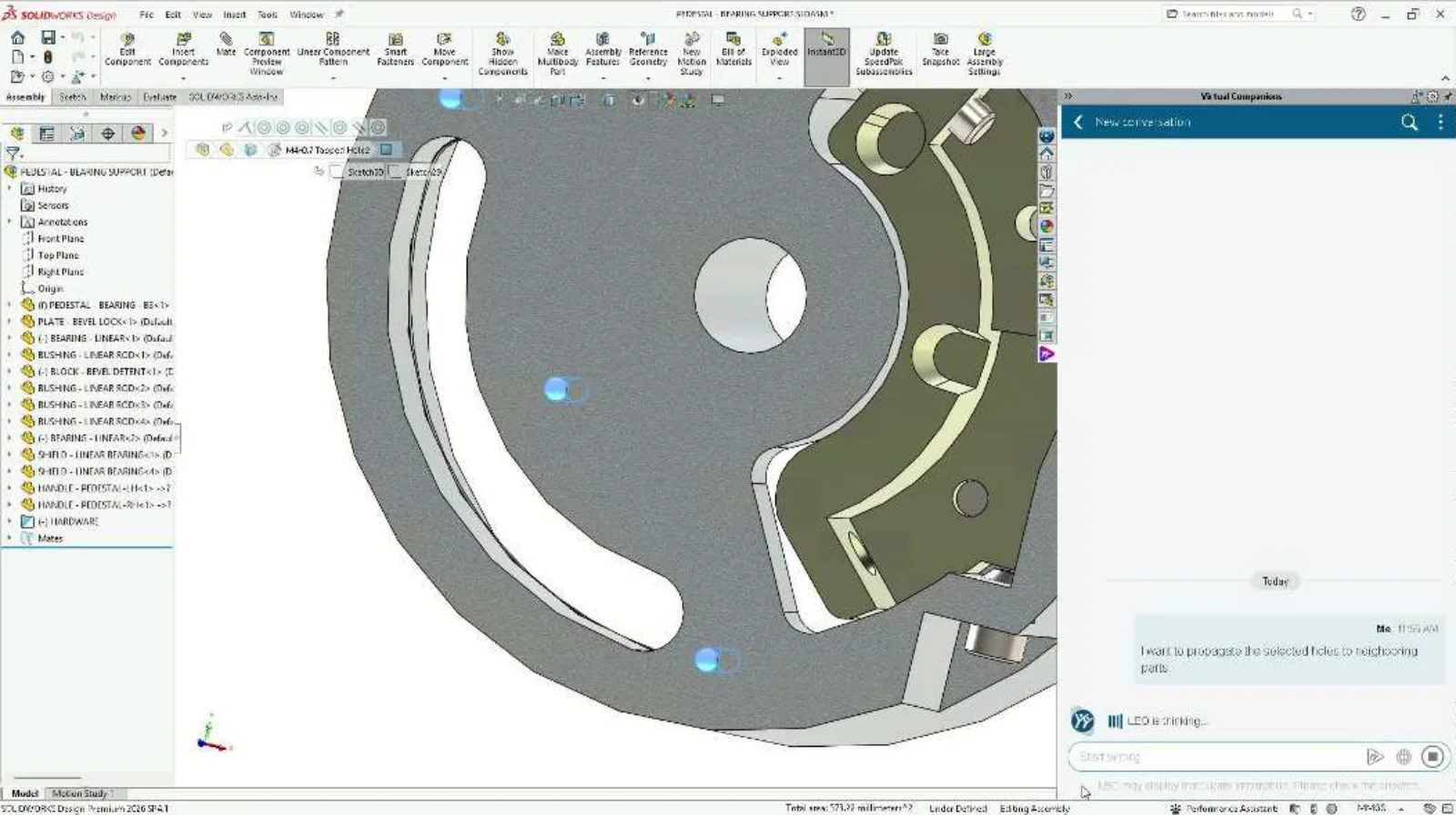Click the send message arrow button

click(x=1375, y=756)
